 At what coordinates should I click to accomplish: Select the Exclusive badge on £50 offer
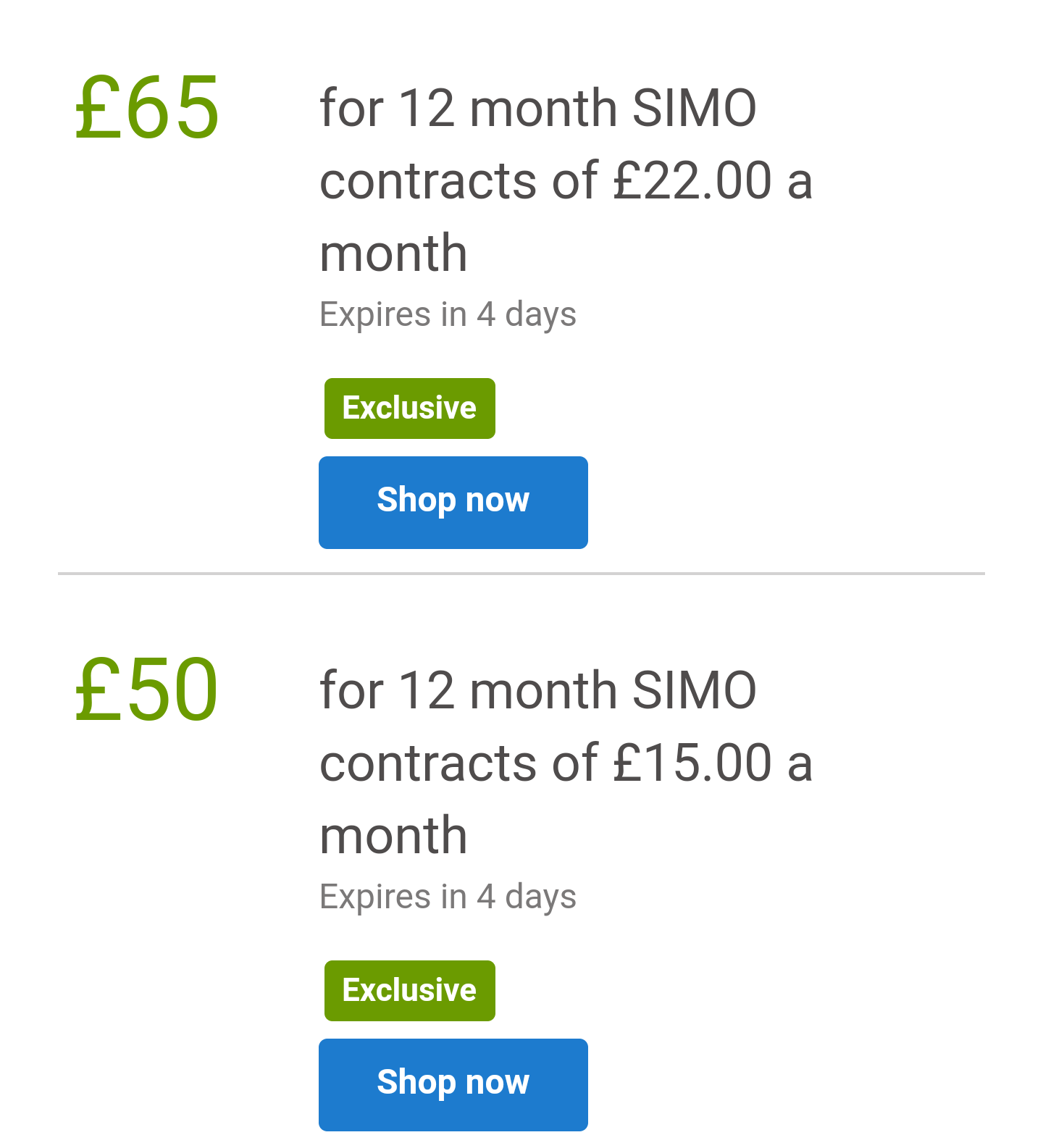(x=410, y=991)
